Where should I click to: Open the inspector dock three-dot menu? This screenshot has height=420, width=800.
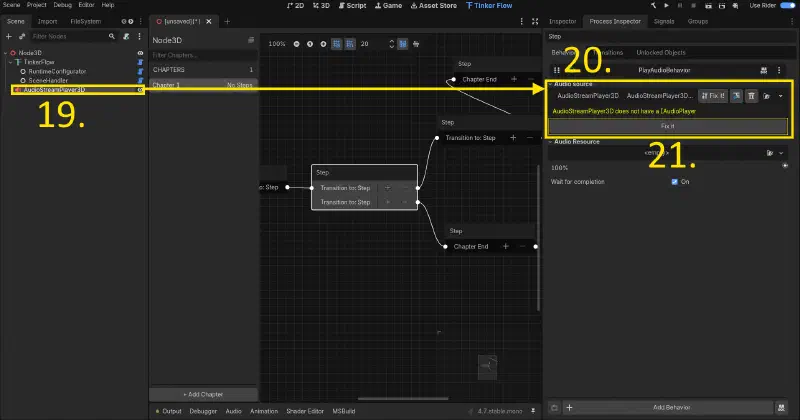[792, 21]
